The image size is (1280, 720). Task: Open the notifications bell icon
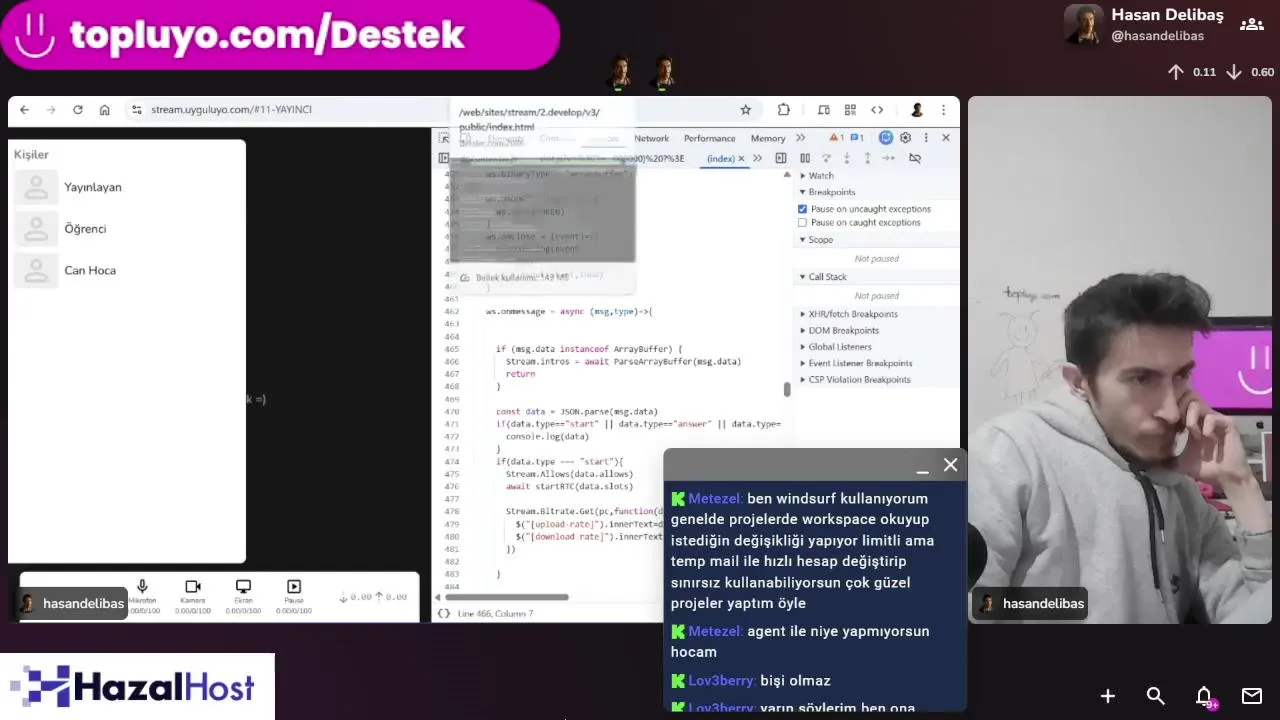point(1205,696)
